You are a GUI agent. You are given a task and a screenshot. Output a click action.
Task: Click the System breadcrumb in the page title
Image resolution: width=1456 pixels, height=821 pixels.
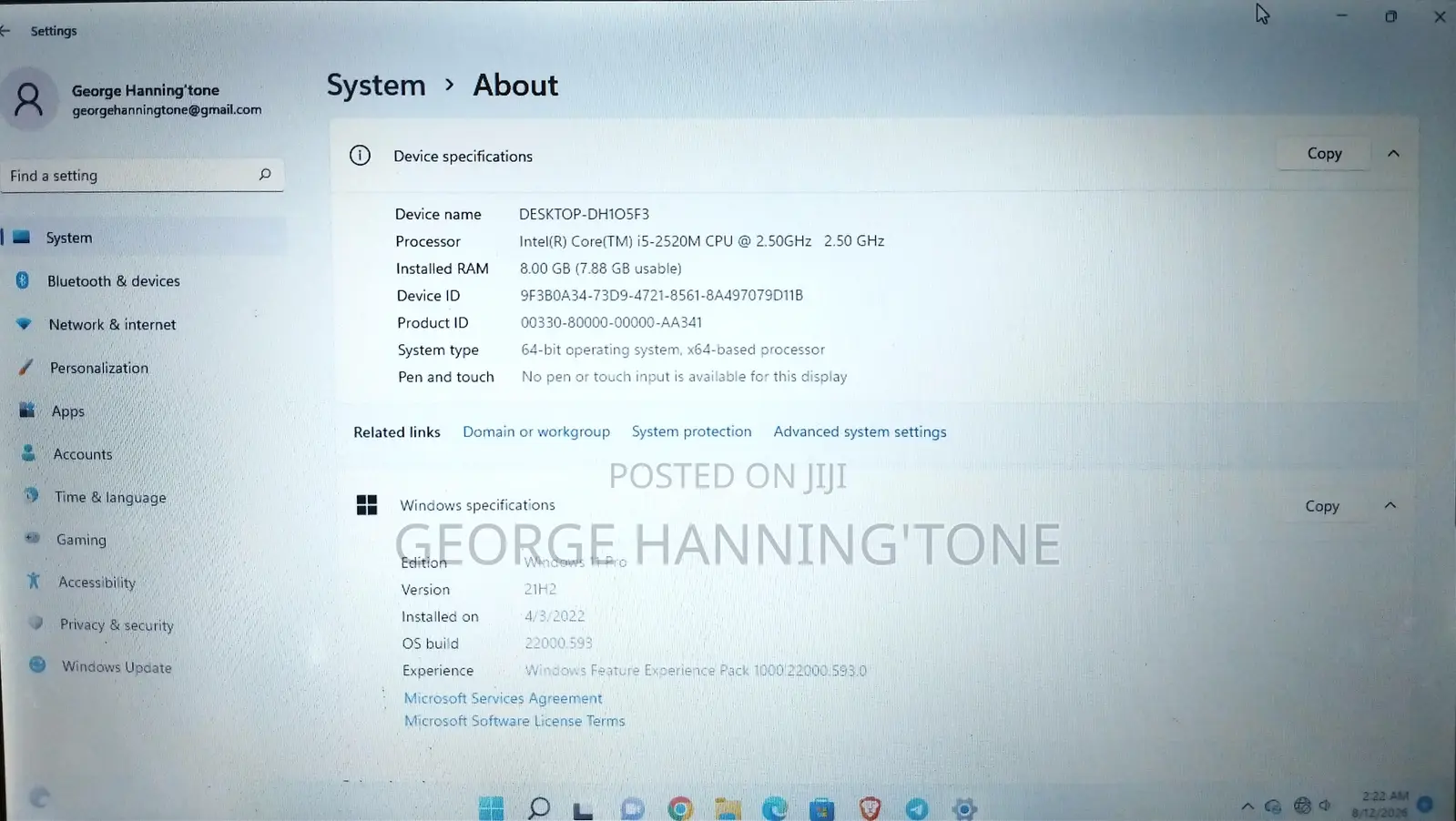pyautogui.click(x=376, y=85)
